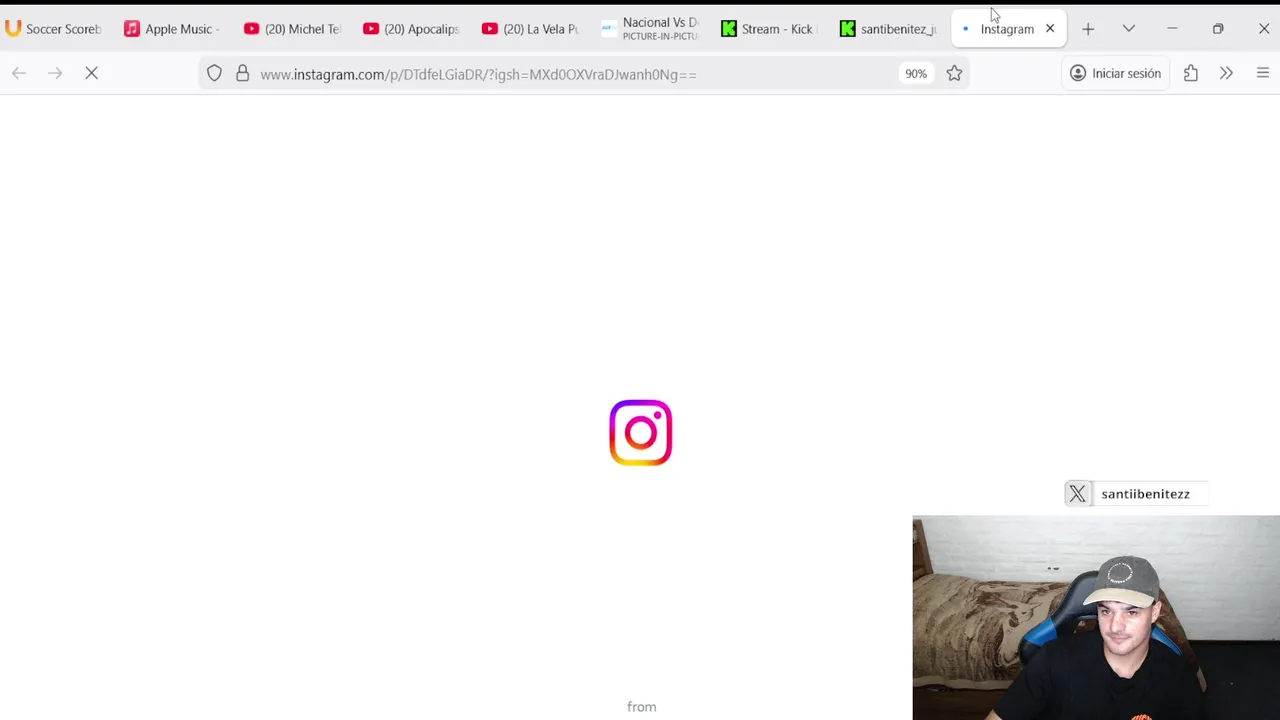The image size is (1280, 720).
Task: Click the Instagram logo in page center
Action: [x=641, y=433]
